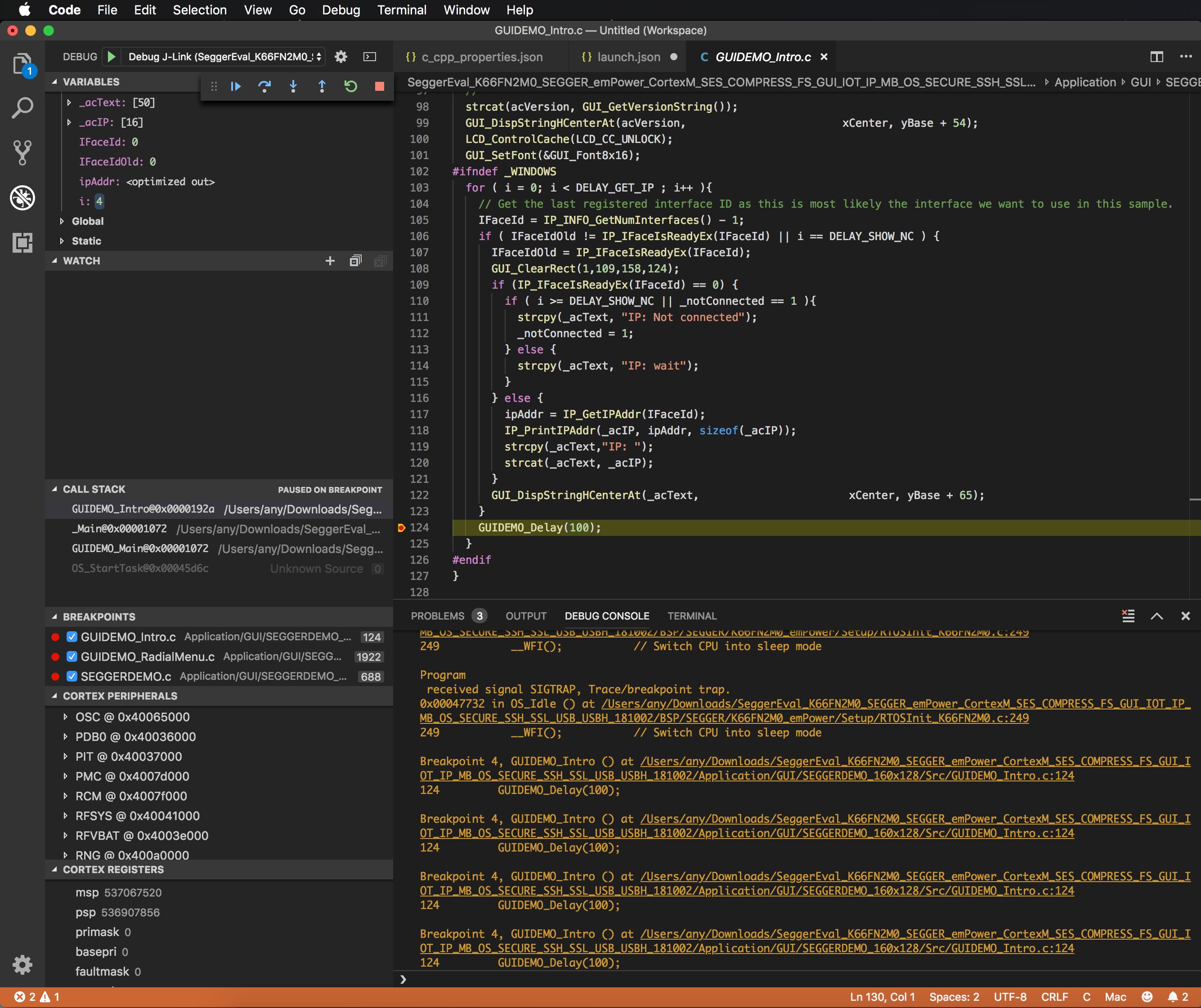Split the editor right
Image resolution: width=1201 pixels, height=1008 pixels.
(x=1156, y=57)
